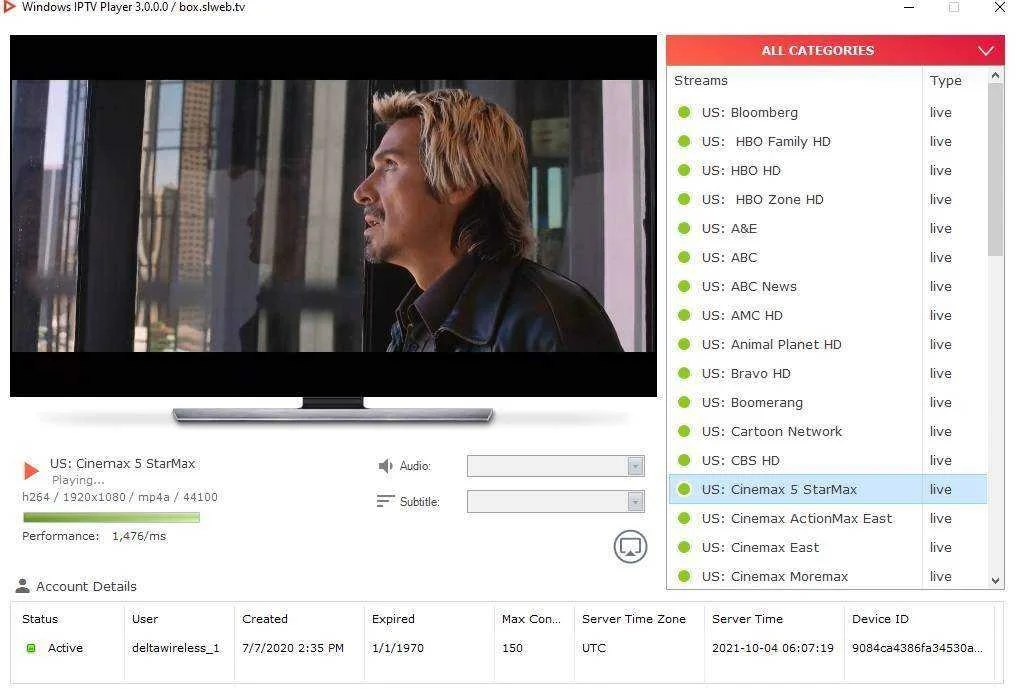The image size is (1017, 694).
Task: Click the speaker icon next to Audio
Action: pos(385,466)
